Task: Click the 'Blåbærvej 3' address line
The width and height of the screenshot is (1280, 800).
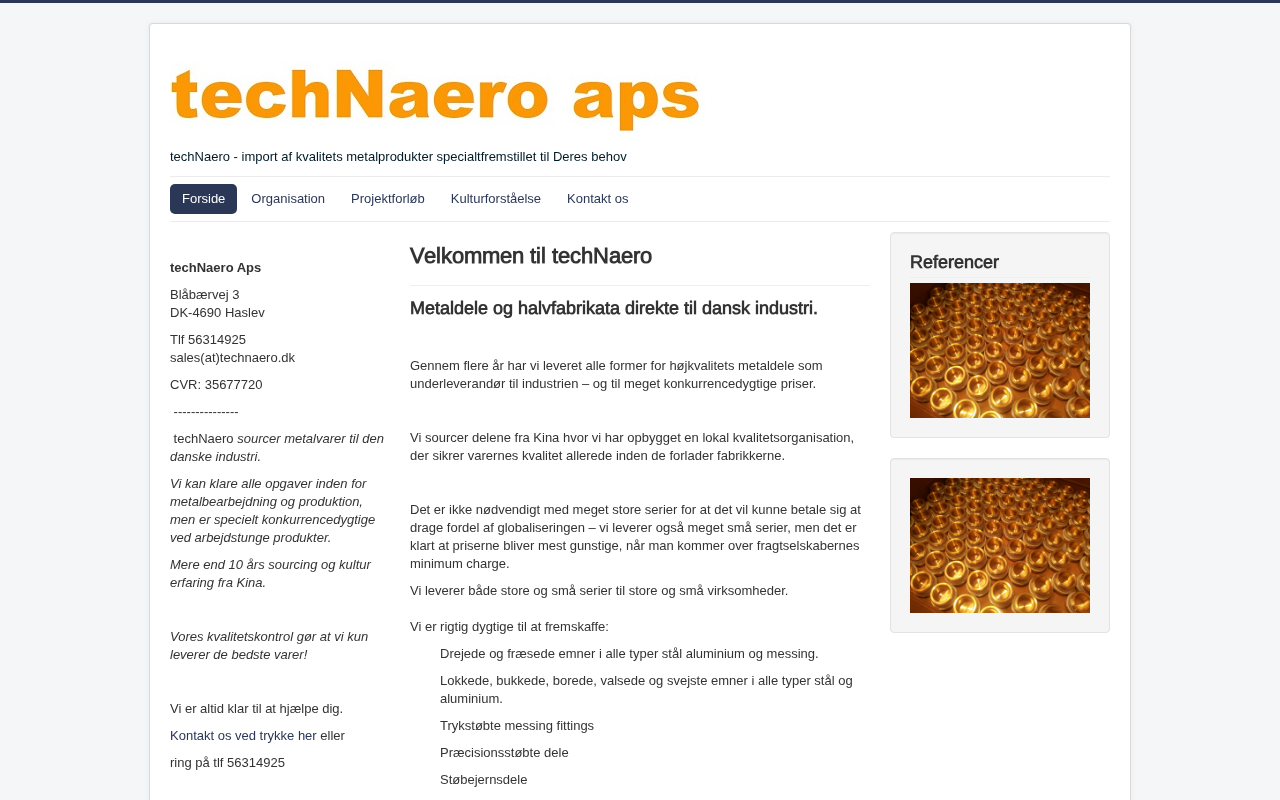Action: 205,295
